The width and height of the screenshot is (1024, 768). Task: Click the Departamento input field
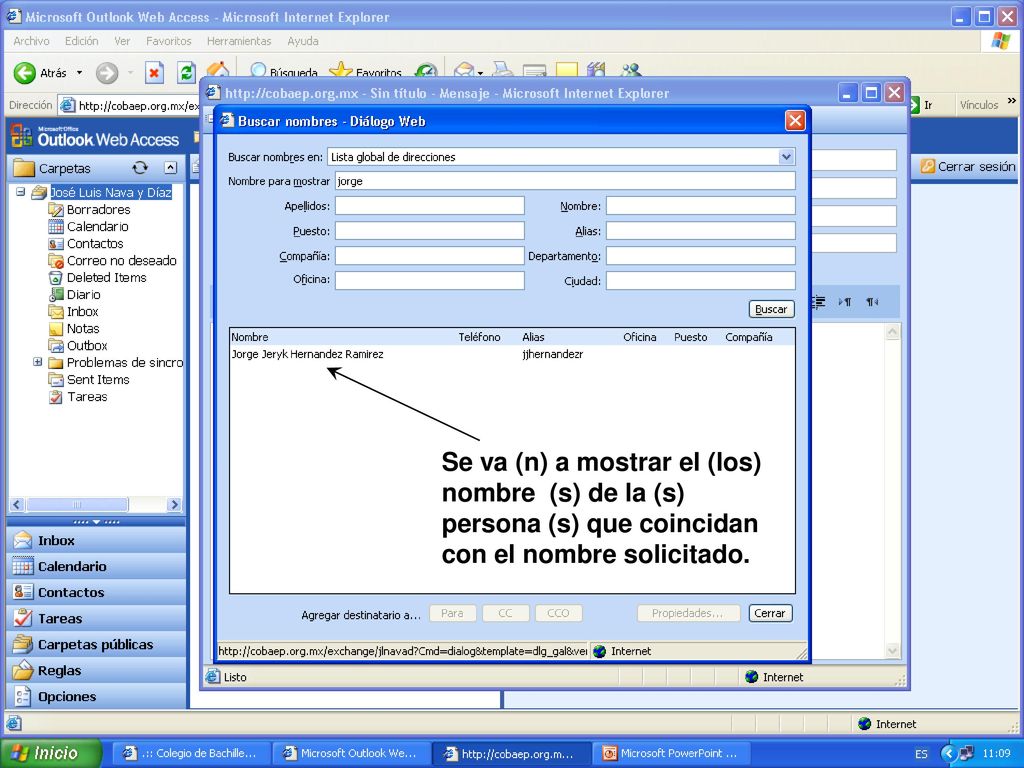click(x=701, y=255)
